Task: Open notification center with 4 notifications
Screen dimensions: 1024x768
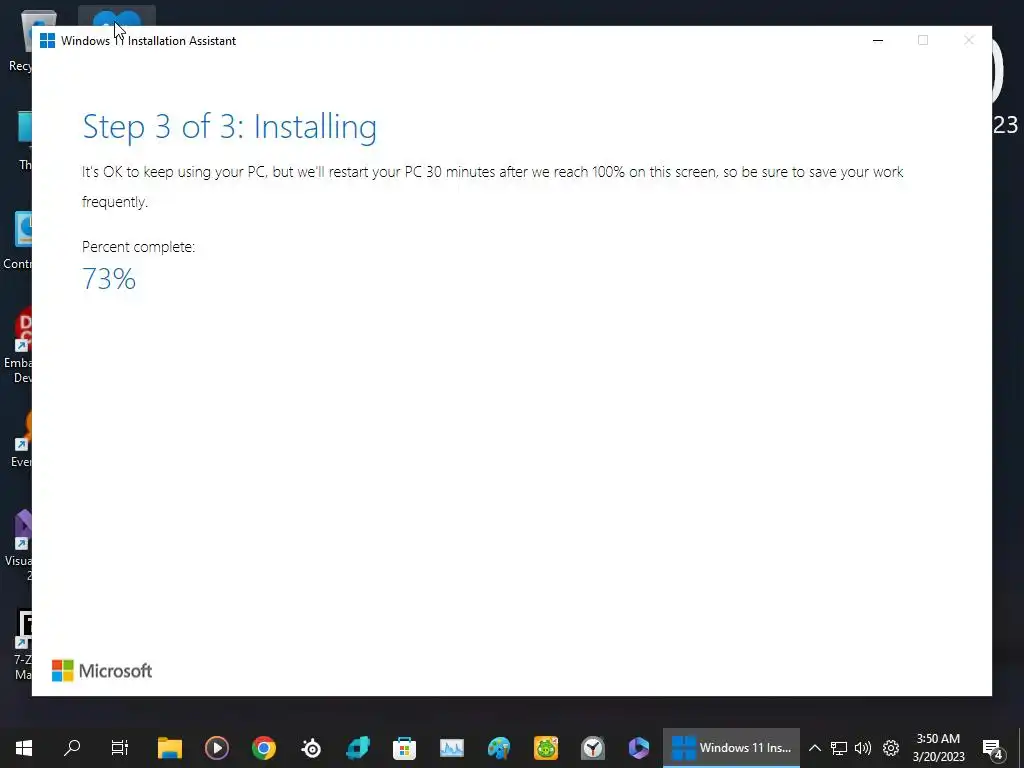Action: click(x=993, y=748)
